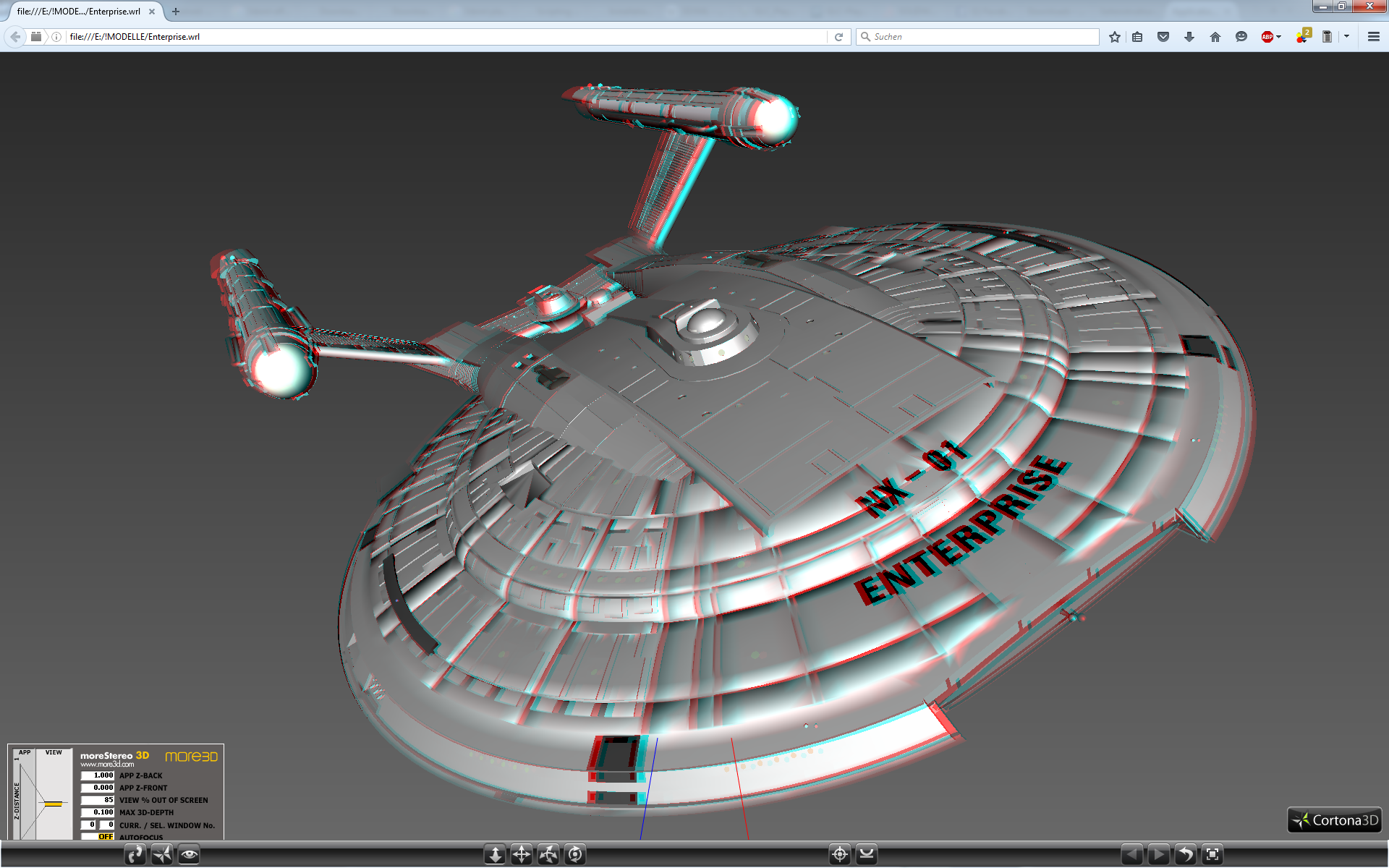Restore the initial viewpoint with the undo arrow
The image size is (1389, 868).
coord(1186,854)
